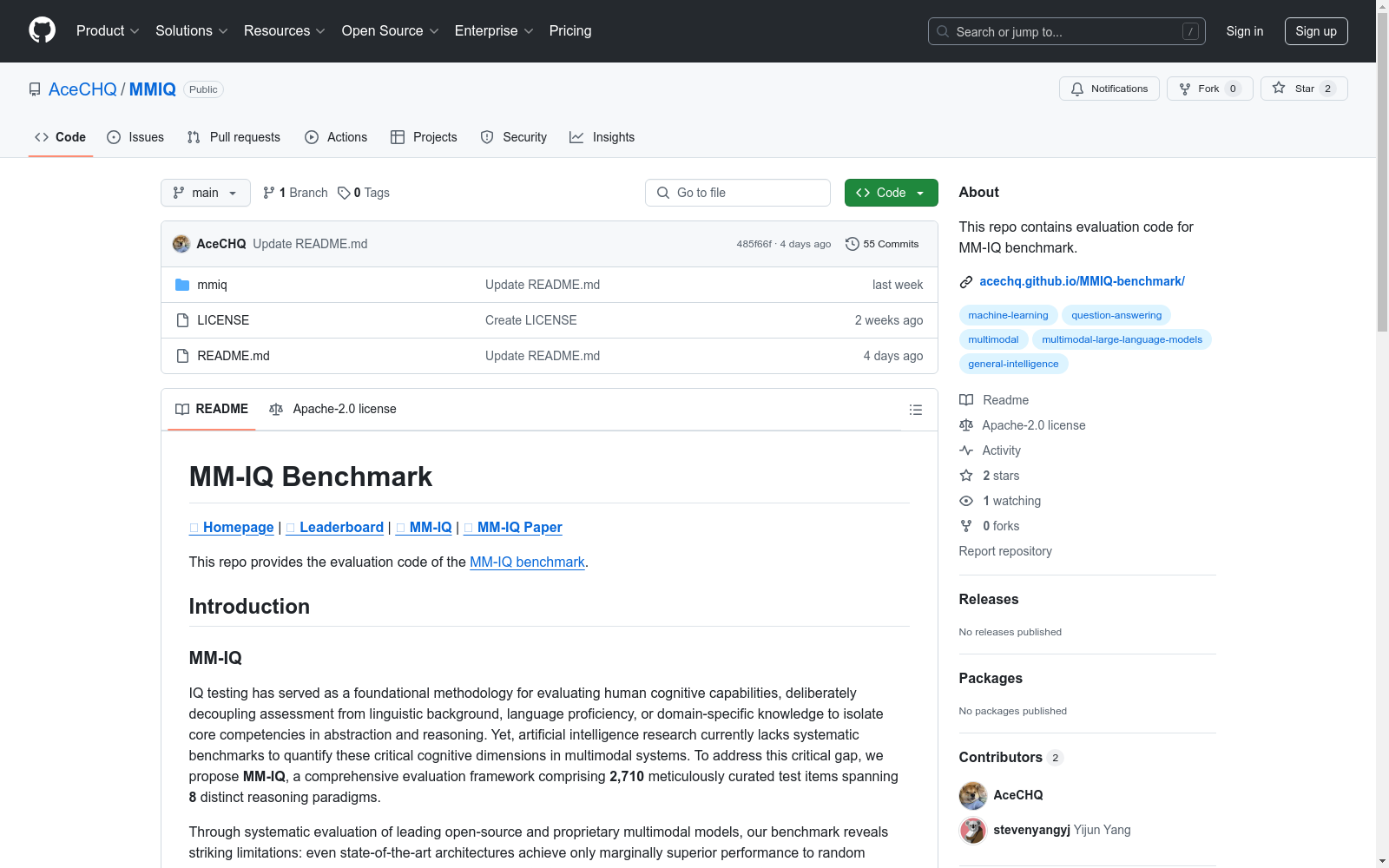Click the machine-learning topic tag
This screenshot has height=868, width=1389.
(1008, 315)
